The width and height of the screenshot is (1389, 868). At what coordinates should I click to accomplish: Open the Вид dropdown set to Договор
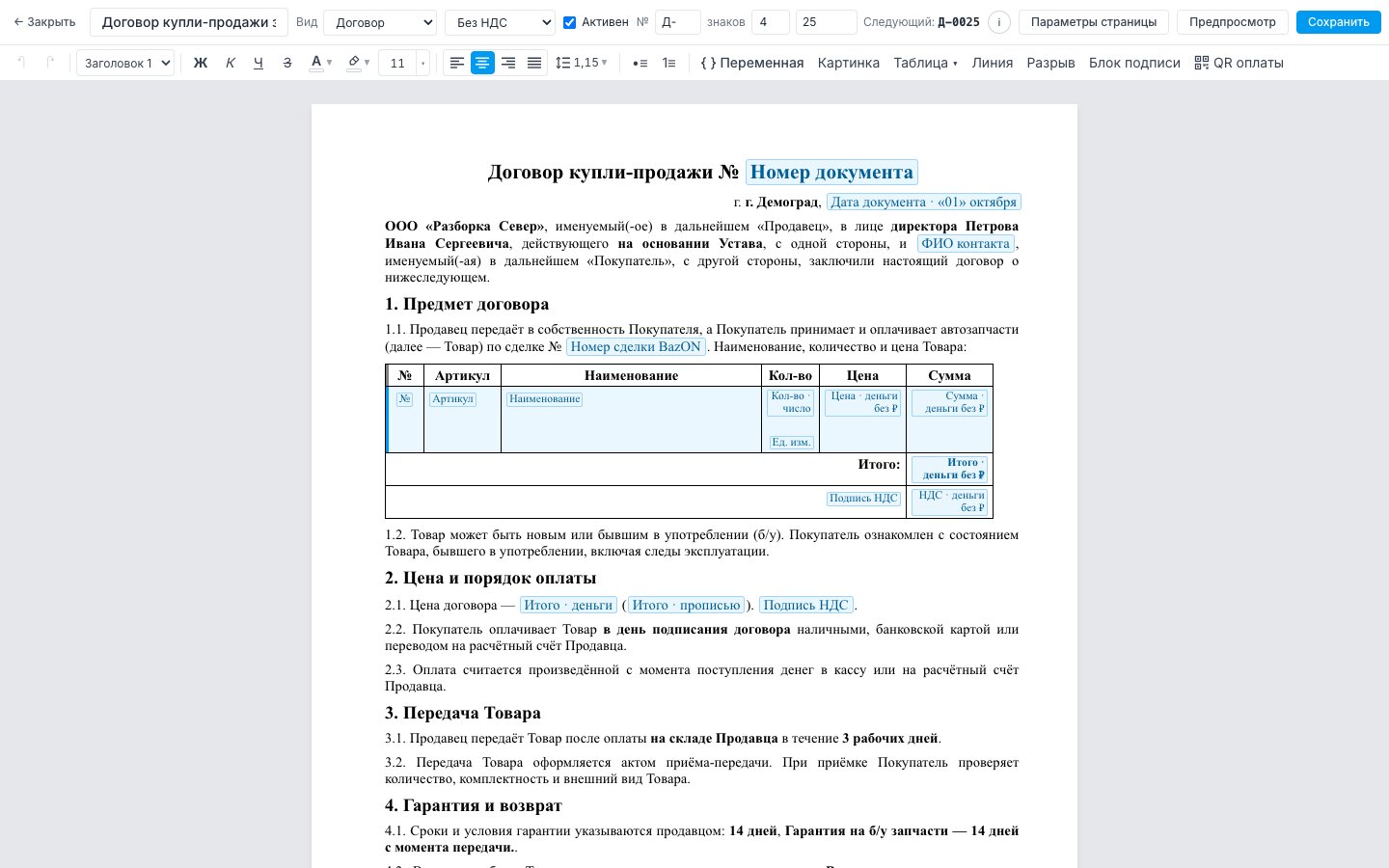point(380,22)
